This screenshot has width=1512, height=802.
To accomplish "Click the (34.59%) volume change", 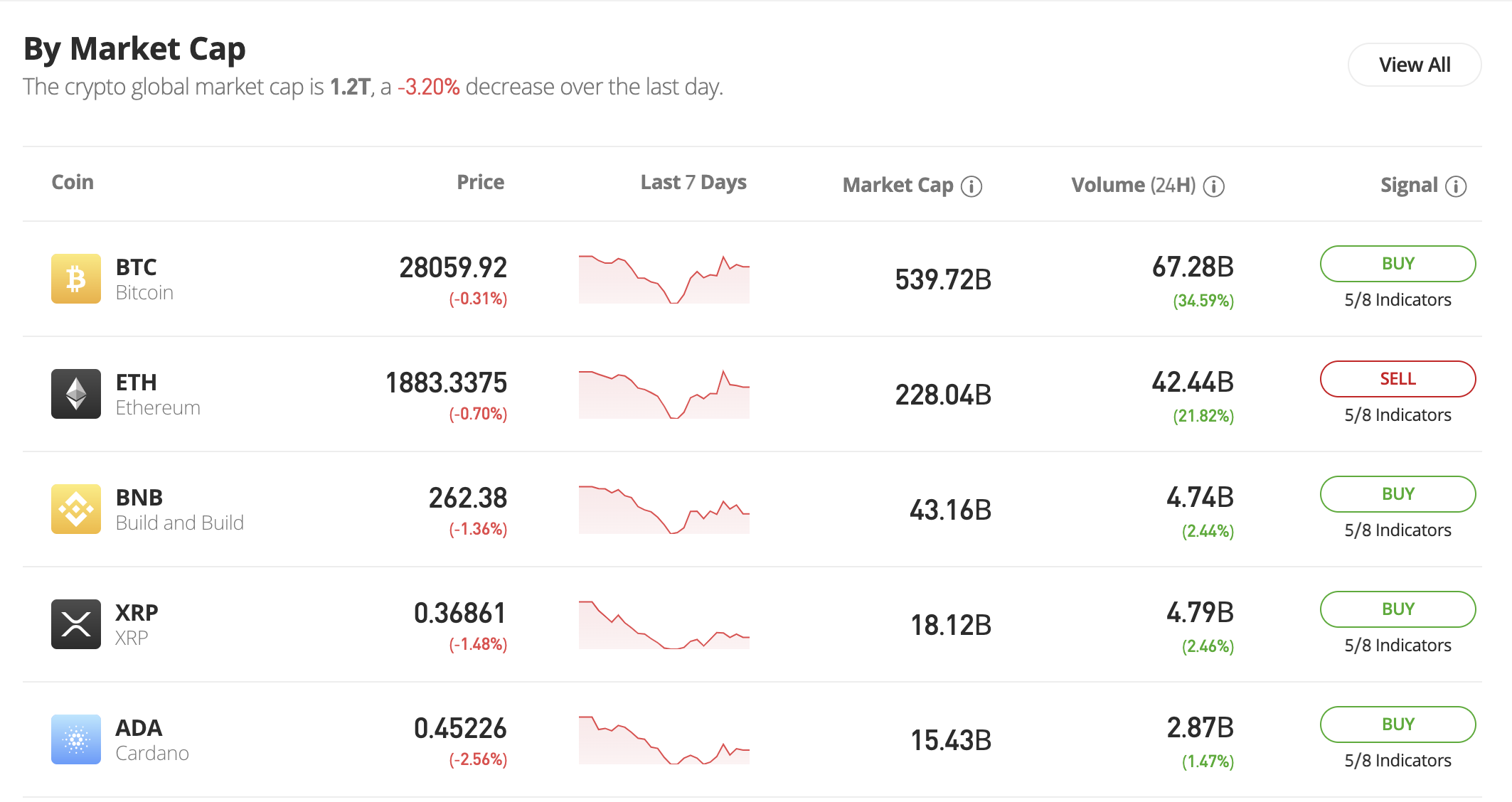I will pos(1203,301).
